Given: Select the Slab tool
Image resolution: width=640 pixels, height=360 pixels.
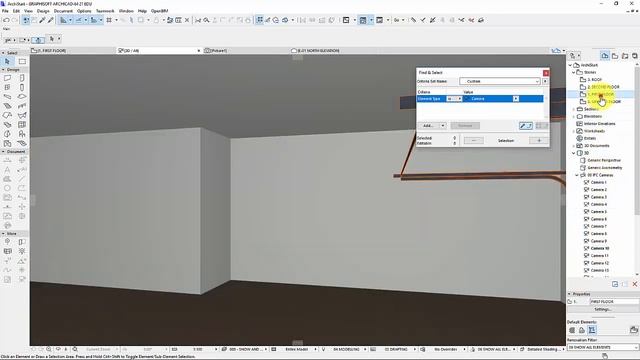Looking at the screenshot, I should (x=22, y=97).
